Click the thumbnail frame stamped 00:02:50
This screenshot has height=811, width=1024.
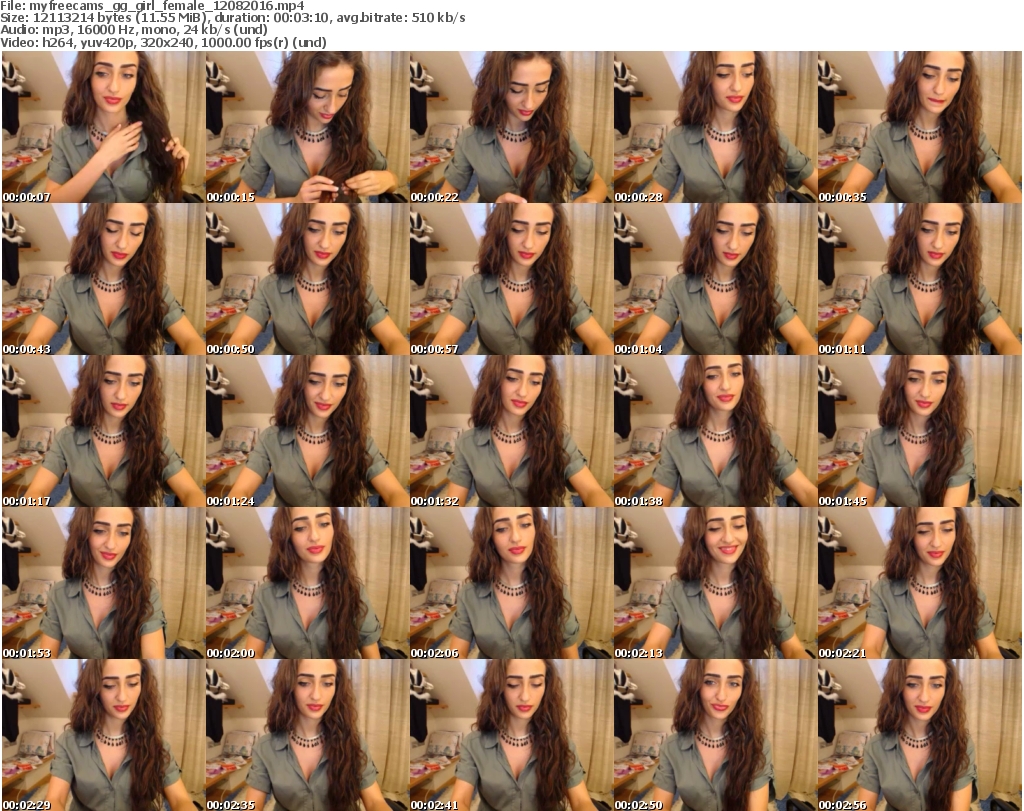pos(715,735)
